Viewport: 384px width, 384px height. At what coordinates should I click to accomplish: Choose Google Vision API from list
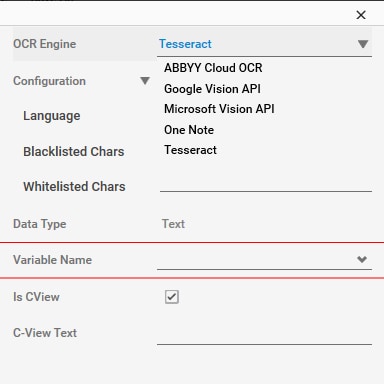coord(212,89)
